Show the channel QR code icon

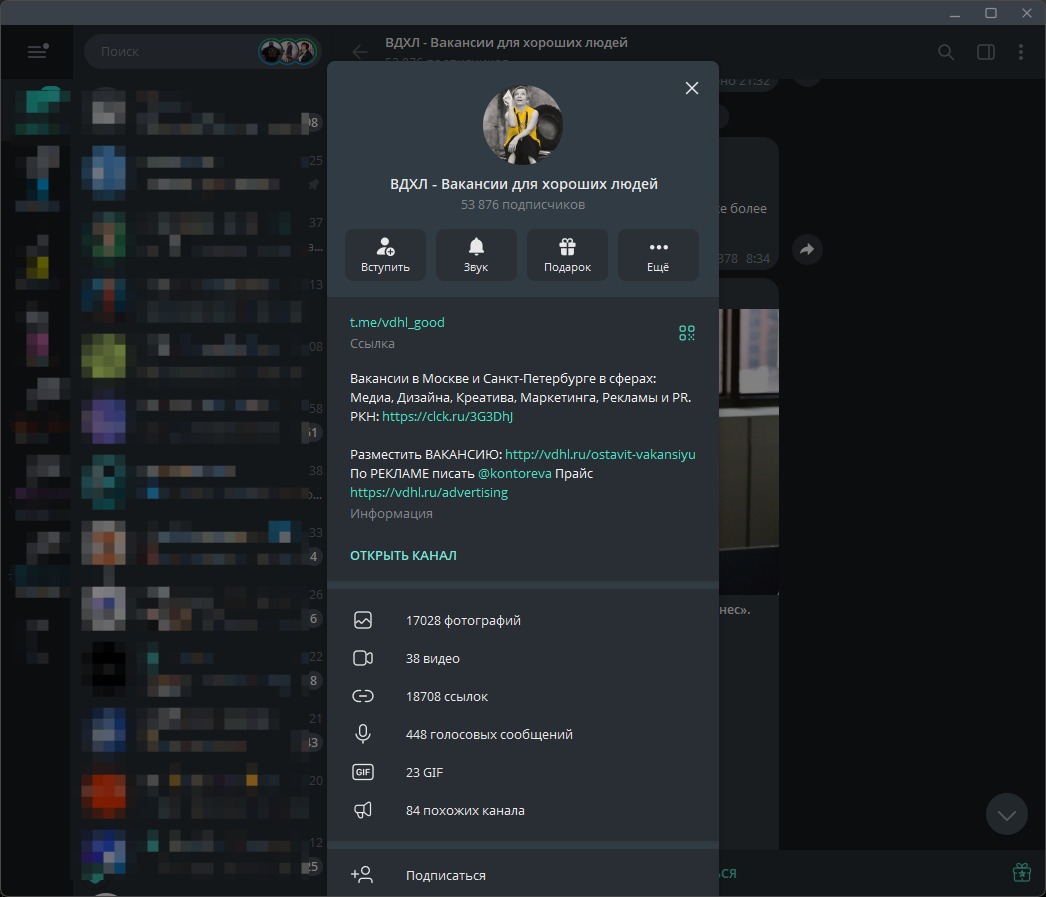pyautogui.click(x=686, y=333)
